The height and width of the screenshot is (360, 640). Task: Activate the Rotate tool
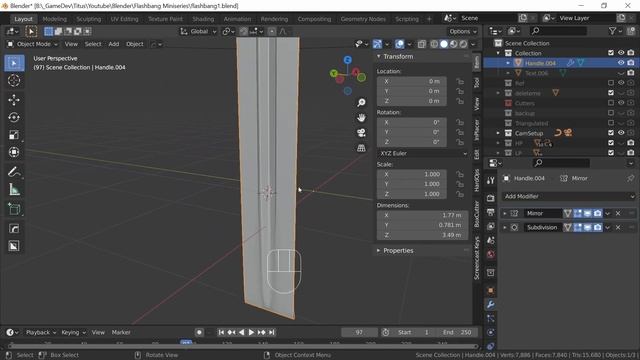14,118
